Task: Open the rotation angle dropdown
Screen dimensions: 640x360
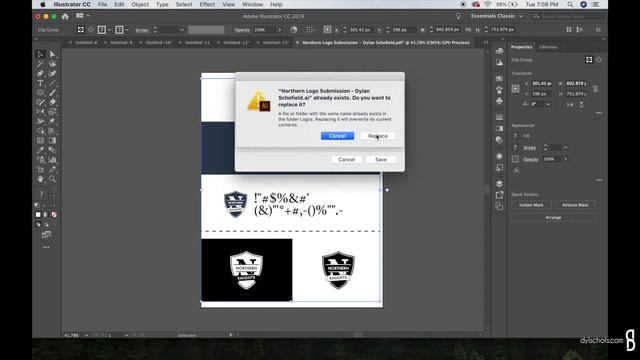Action: [548, 104]
